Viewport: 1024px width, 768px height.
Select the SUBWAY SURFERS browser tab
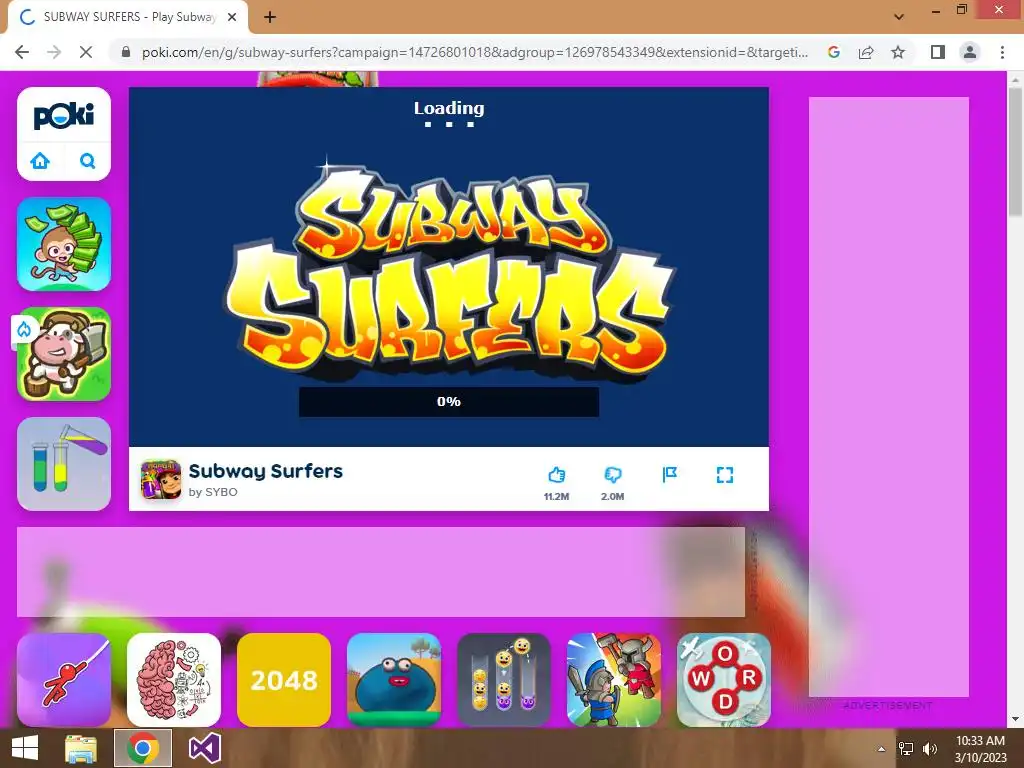[x=129, y=17]
